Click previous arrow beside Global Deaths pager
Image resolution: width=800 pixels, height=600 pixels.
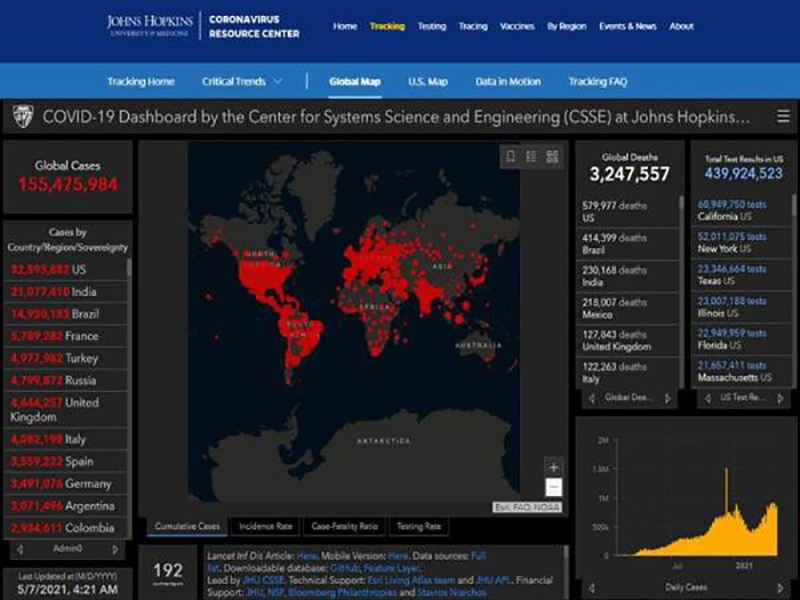click(590, 397)
